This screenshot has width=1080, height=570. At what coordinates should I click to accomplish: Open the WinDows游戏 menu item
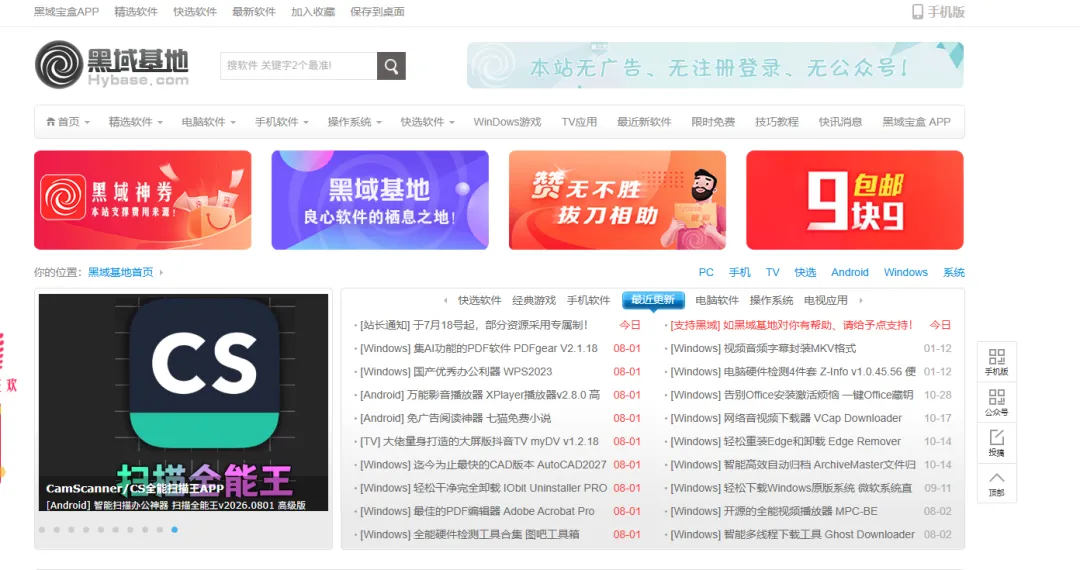coord(508,122)
